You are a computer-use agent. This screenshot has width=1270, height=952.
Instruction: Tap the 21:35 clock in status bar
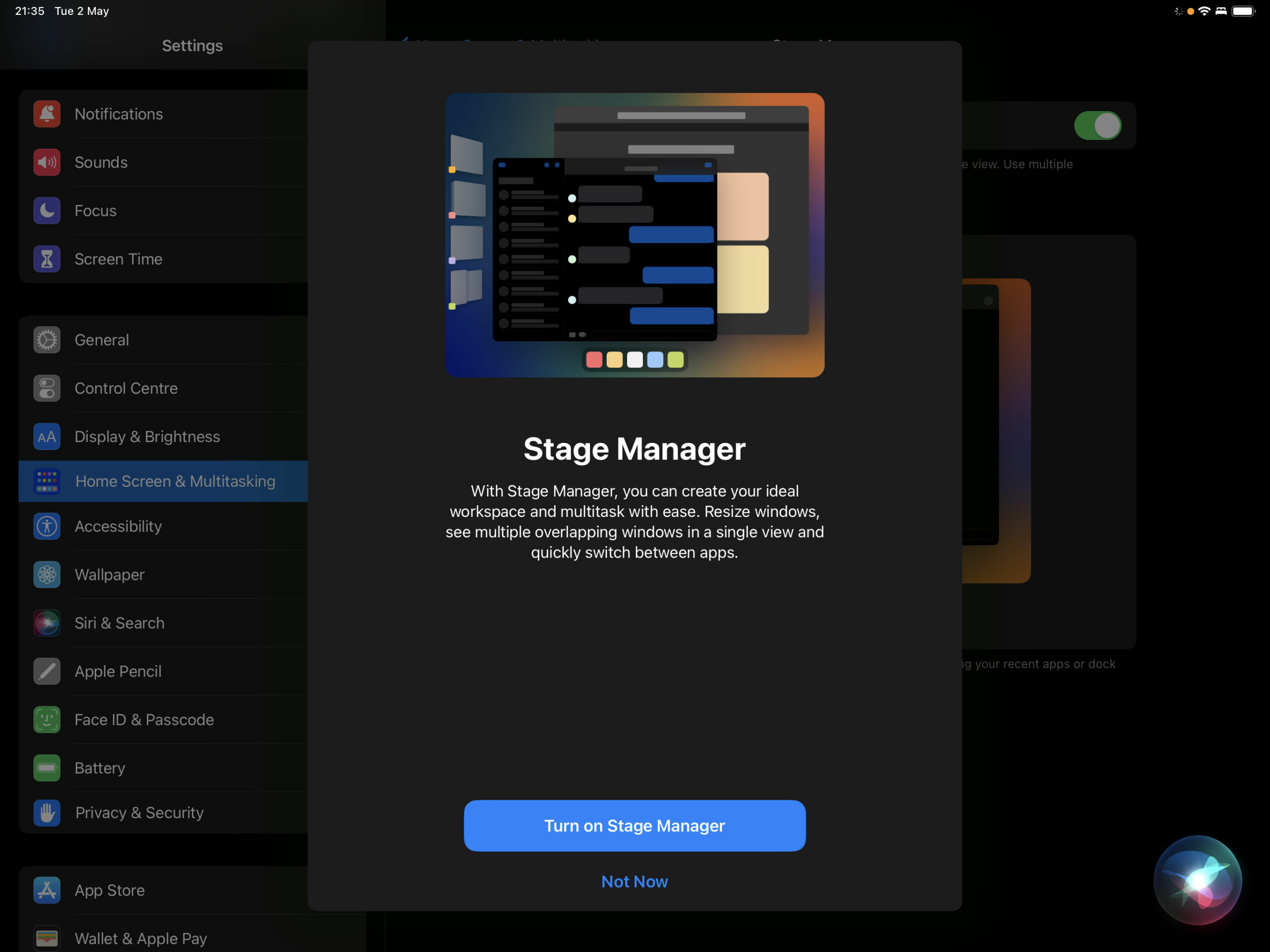tap(30, 11)
